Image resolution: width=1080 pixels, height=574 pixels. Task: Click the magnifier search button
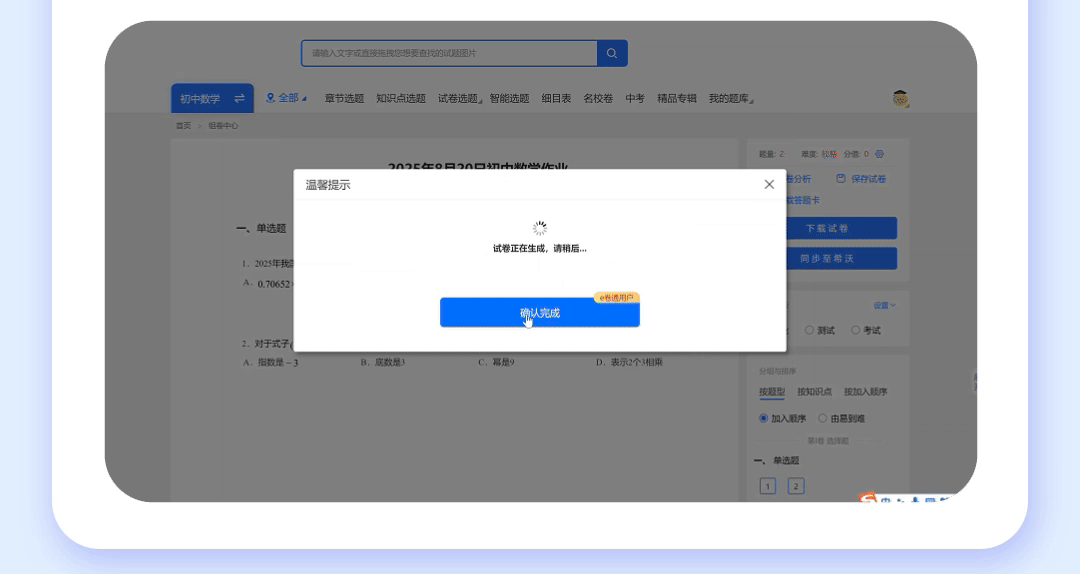click(x=612, y=53)
